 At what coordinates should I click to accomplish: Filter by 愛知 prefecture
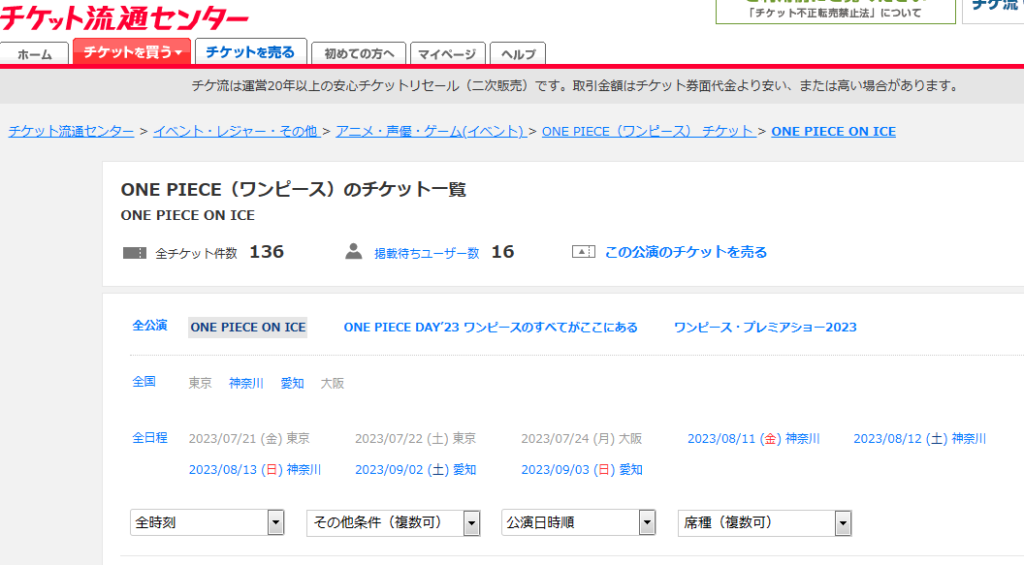pos(292,383)
